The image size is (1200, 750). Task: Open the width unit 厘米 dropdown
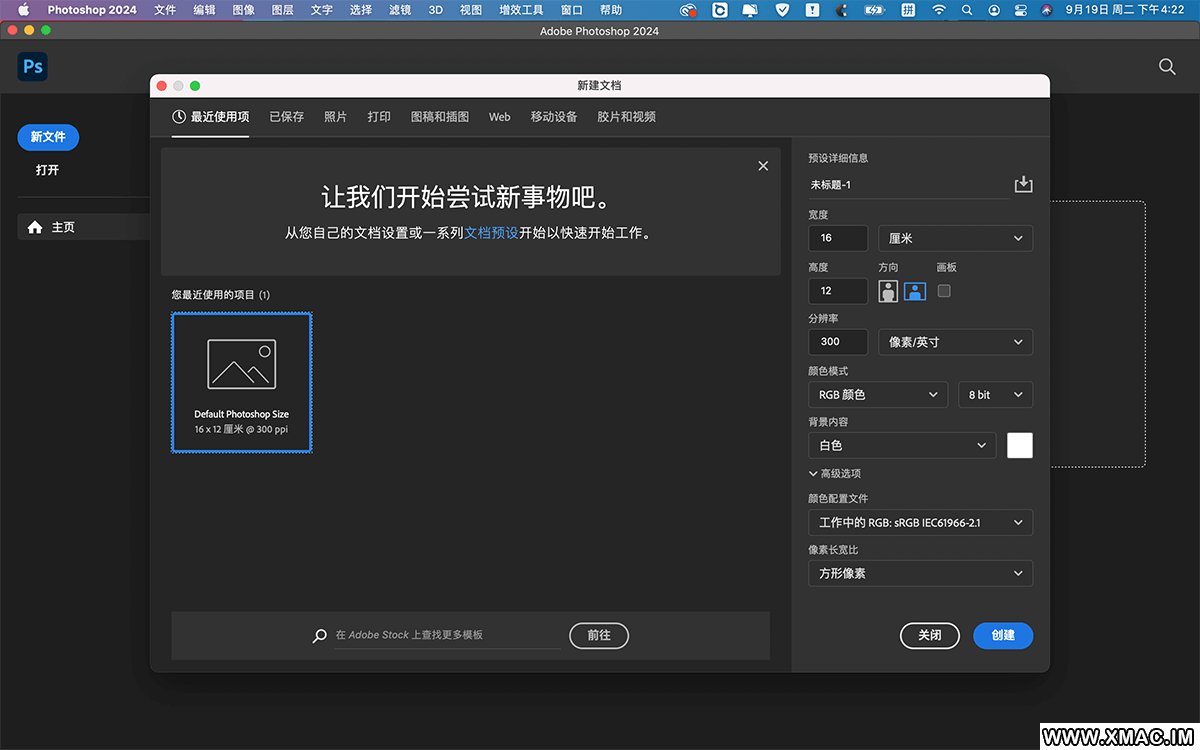(955, 238)
